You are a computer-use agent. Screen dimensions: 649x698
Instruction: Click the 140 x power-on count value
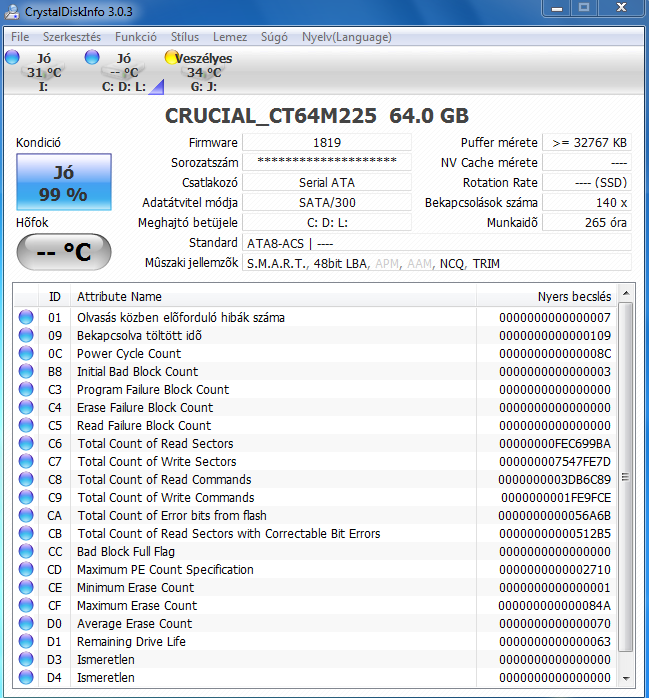[586, 203]
